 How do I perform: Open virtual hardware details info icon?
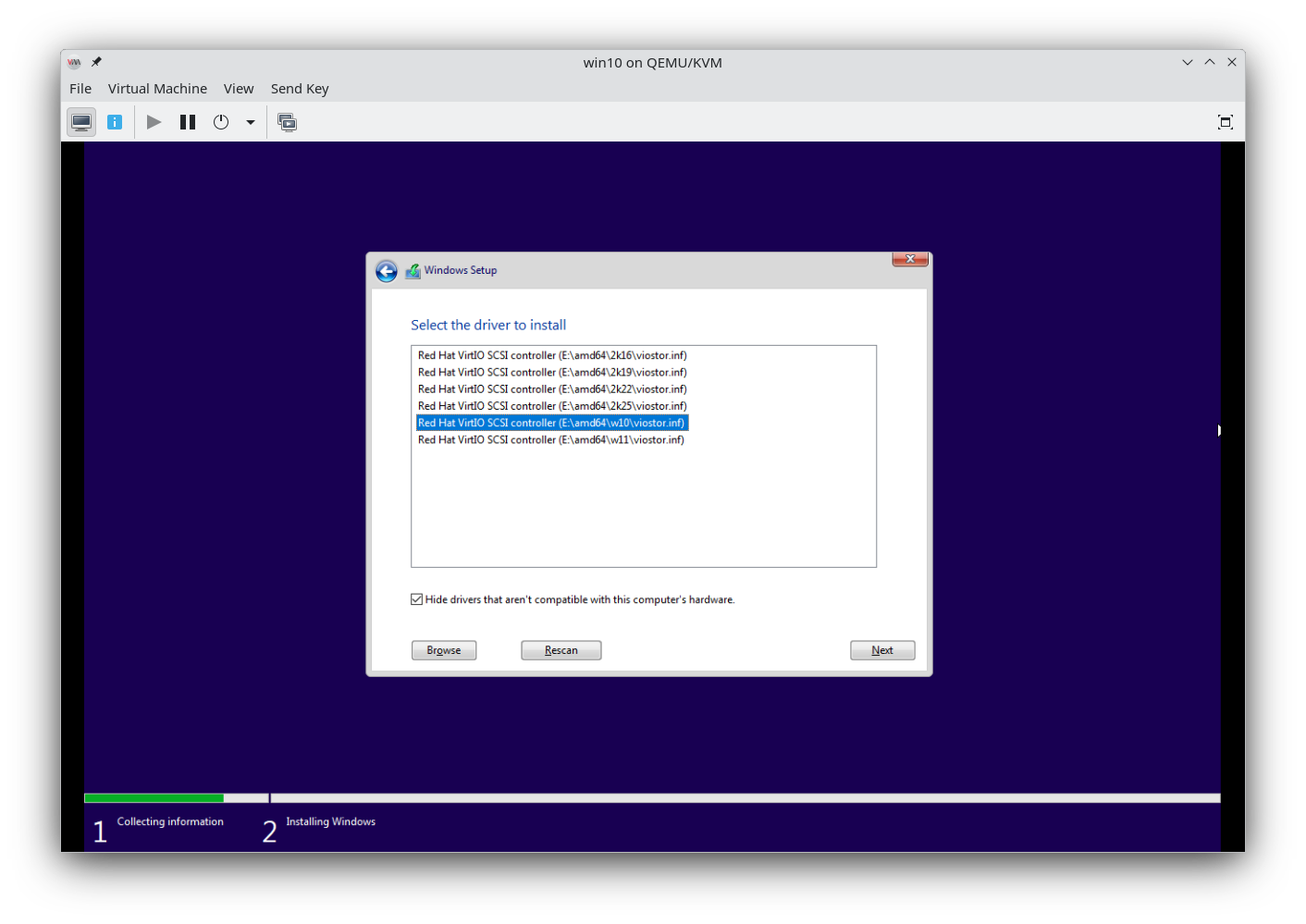tap(115, 122)
